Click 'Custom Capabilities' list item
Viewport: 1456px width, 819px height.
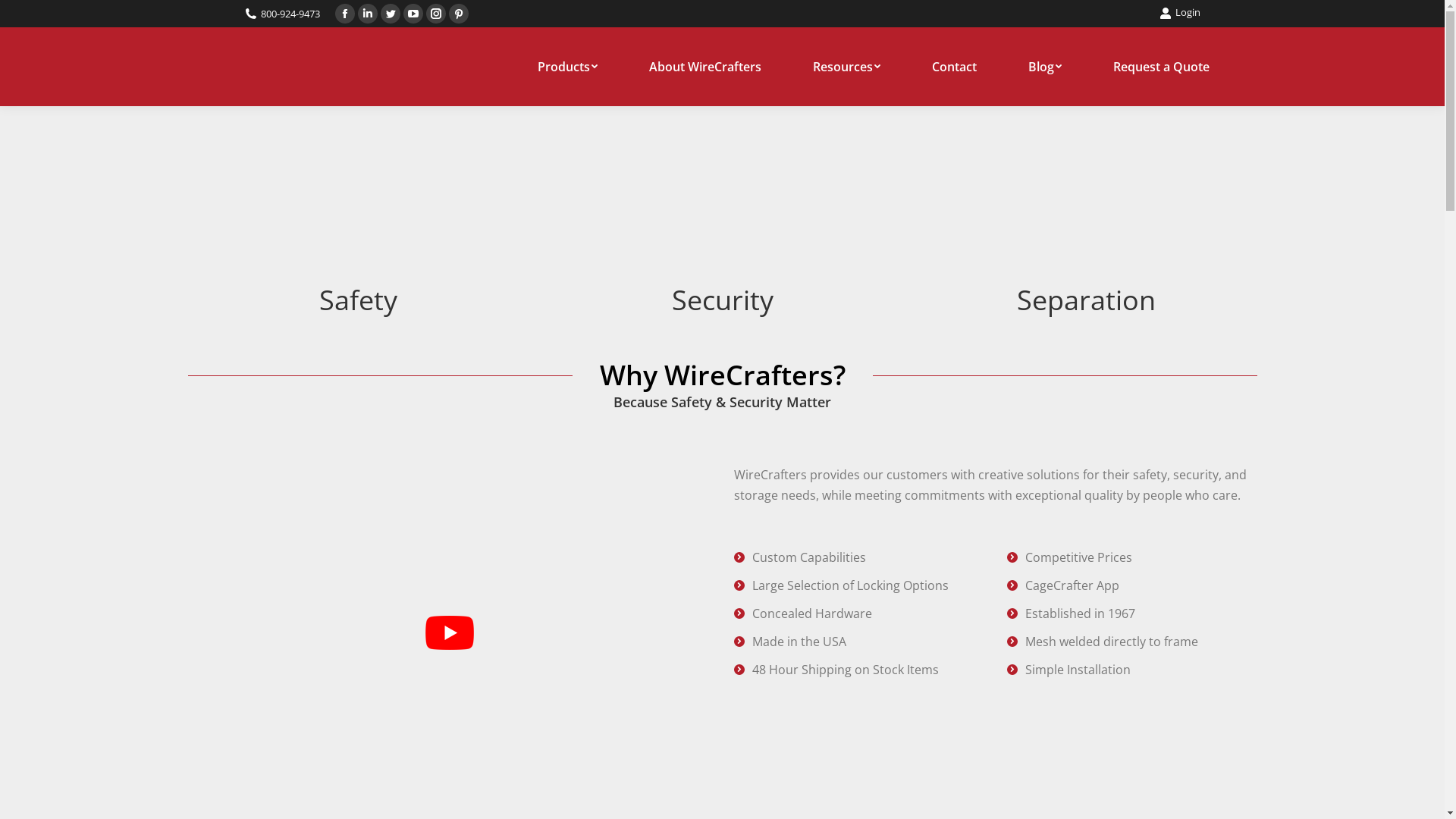click(808, 557)
